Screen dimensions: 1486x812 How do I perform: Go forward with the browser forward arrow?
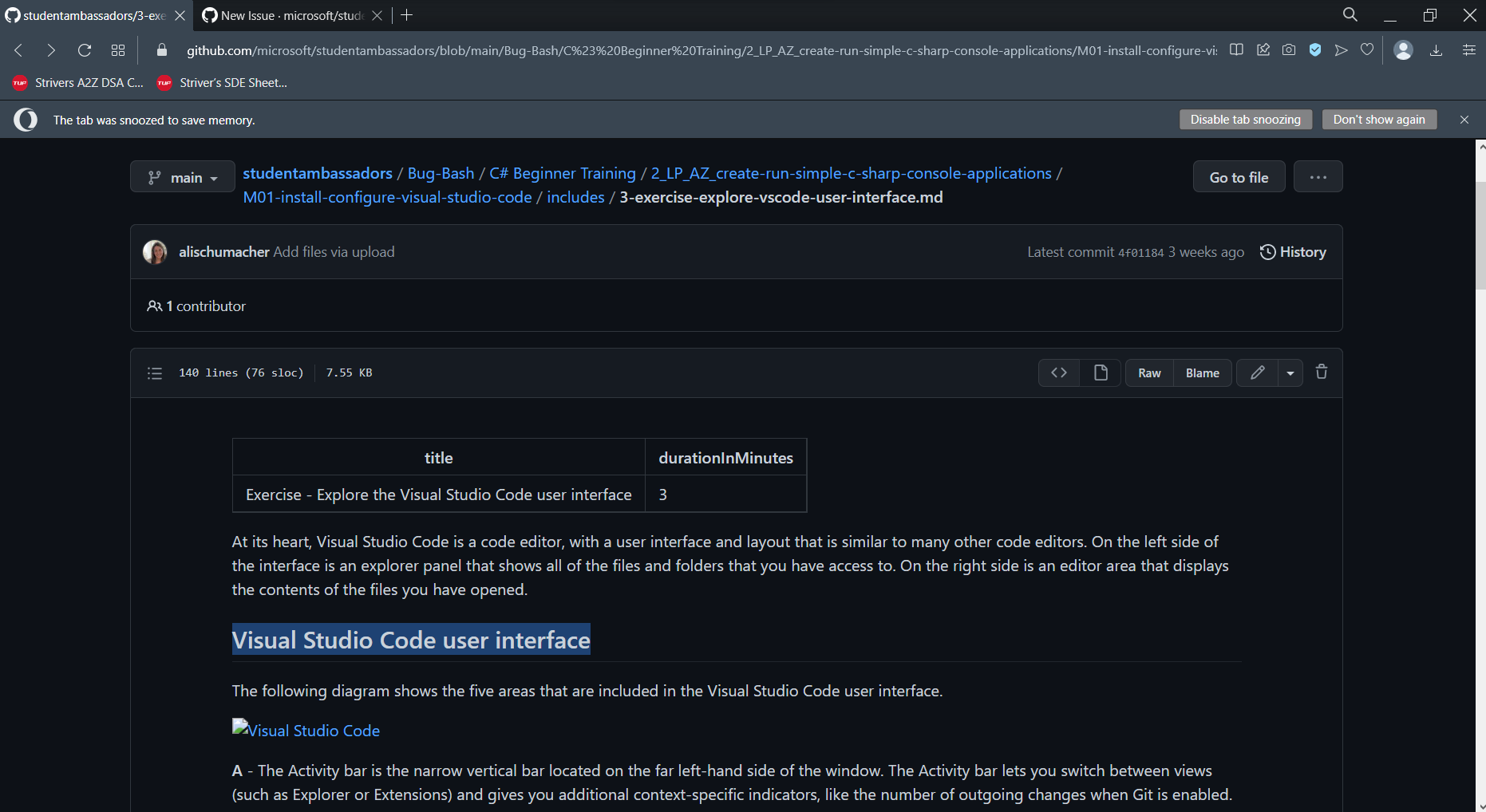tap(51, 50)
